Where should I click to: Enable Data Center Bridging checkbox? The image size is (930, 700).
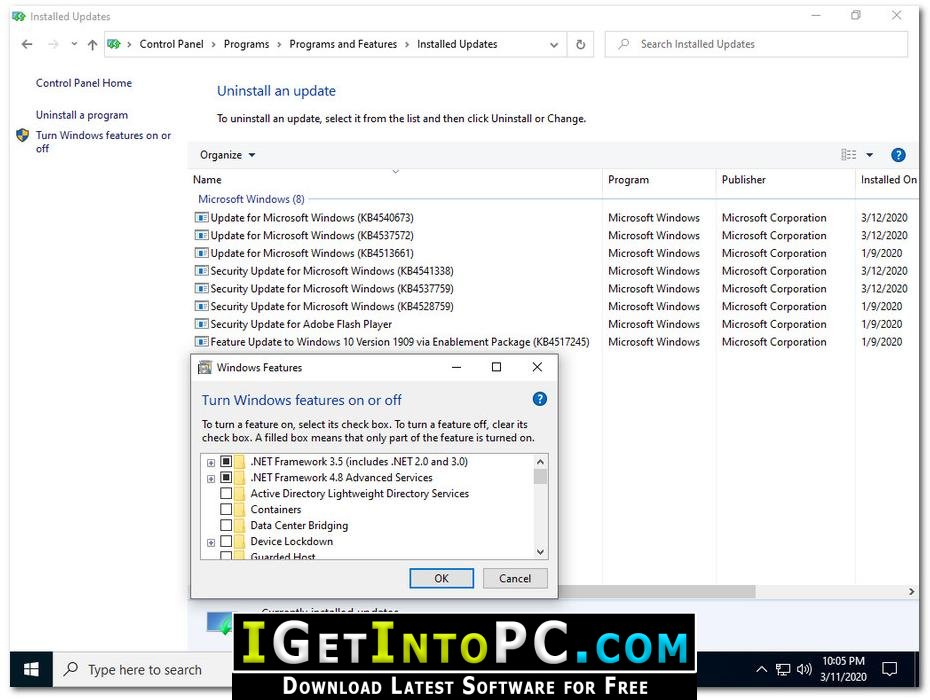[226, 525]
